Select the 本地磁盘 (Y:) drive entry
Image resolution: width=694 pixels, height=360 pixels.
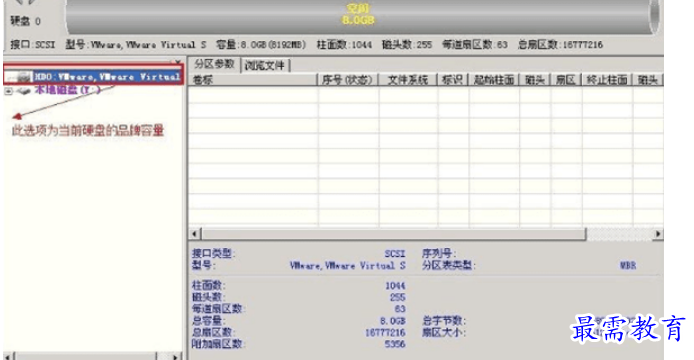click(67, 90)
